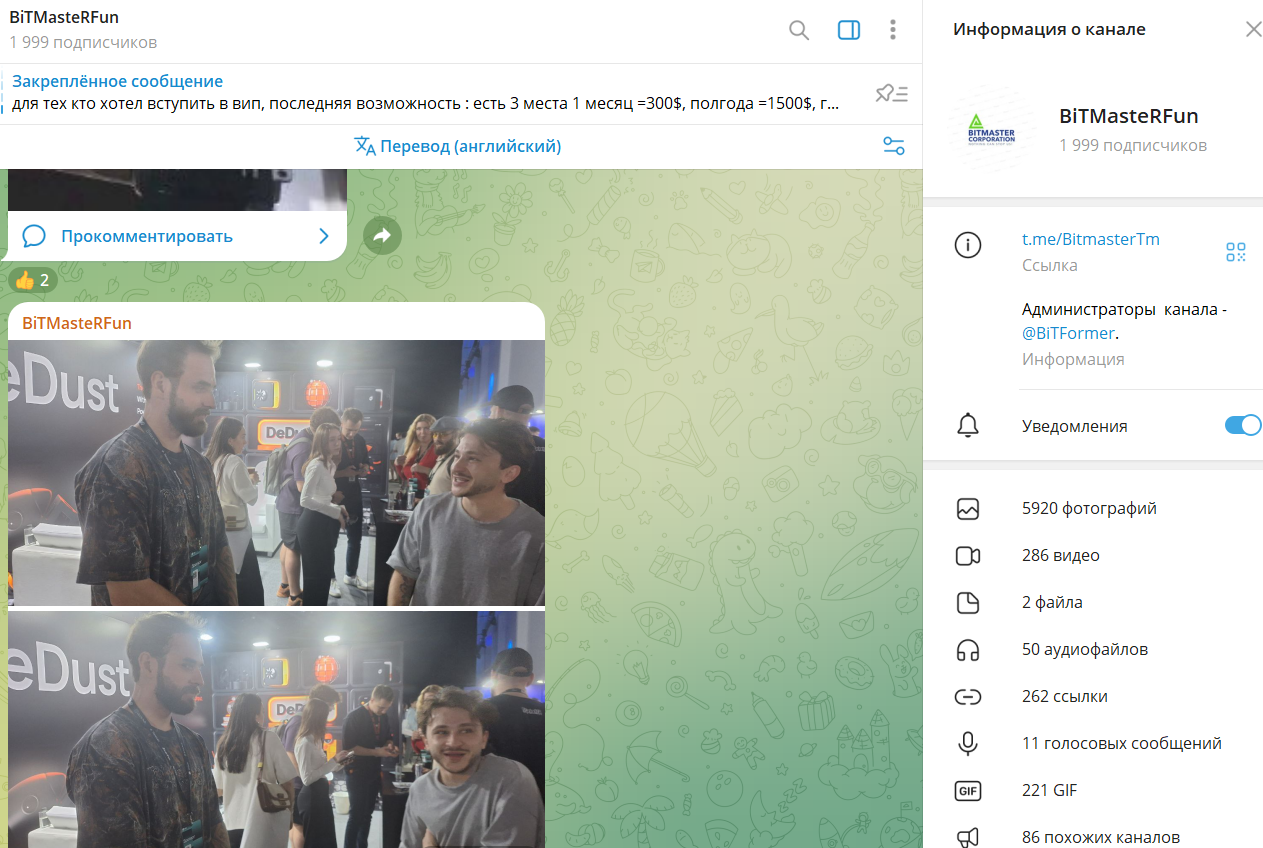Open the three-dot channel menu
Image resolution: width=1263 pixels, height=848 pixels.
(x=893, y=30)
